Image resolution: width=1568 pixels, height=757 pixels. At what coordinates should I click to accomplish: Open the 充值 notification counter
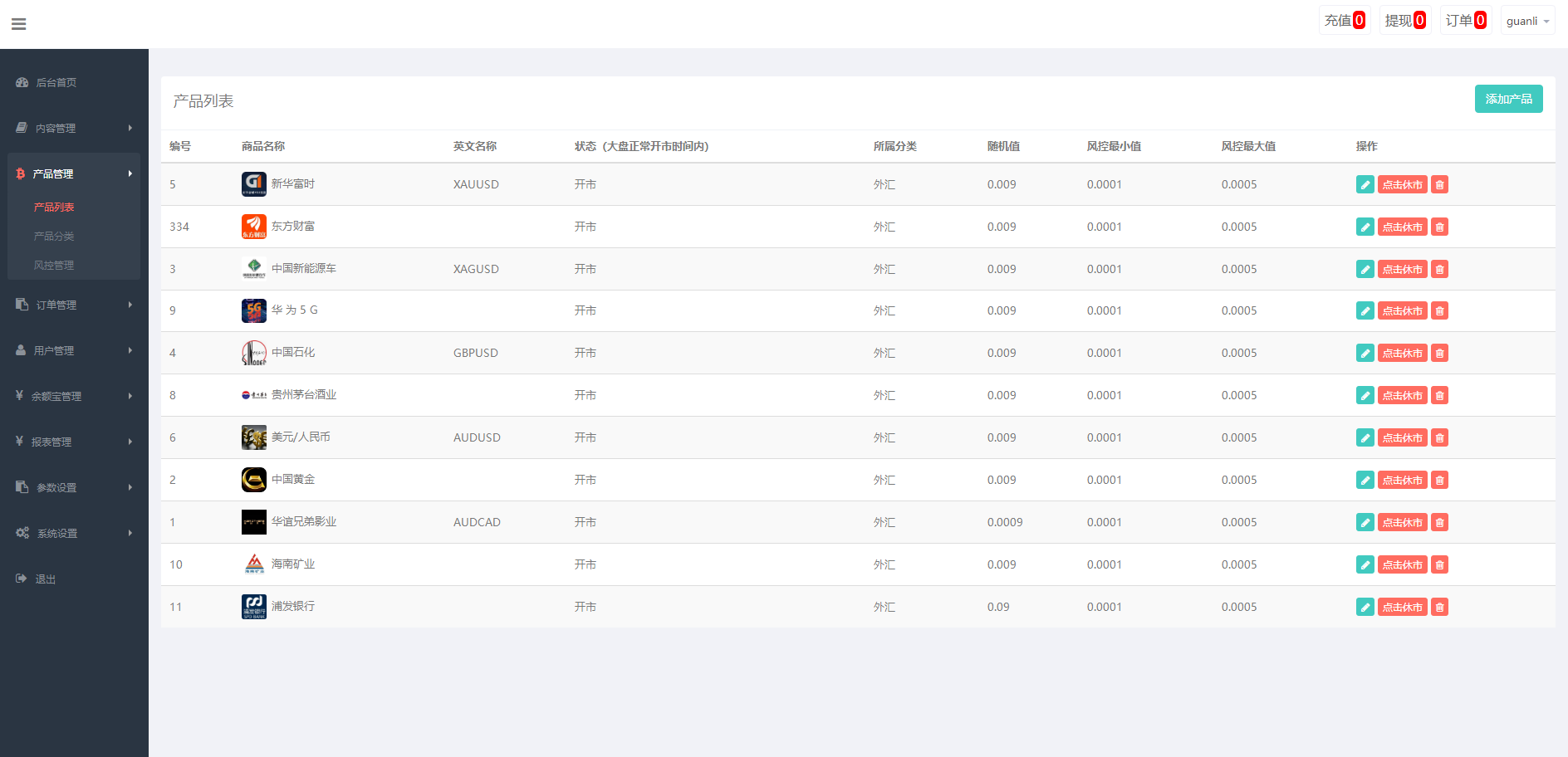1344,21
